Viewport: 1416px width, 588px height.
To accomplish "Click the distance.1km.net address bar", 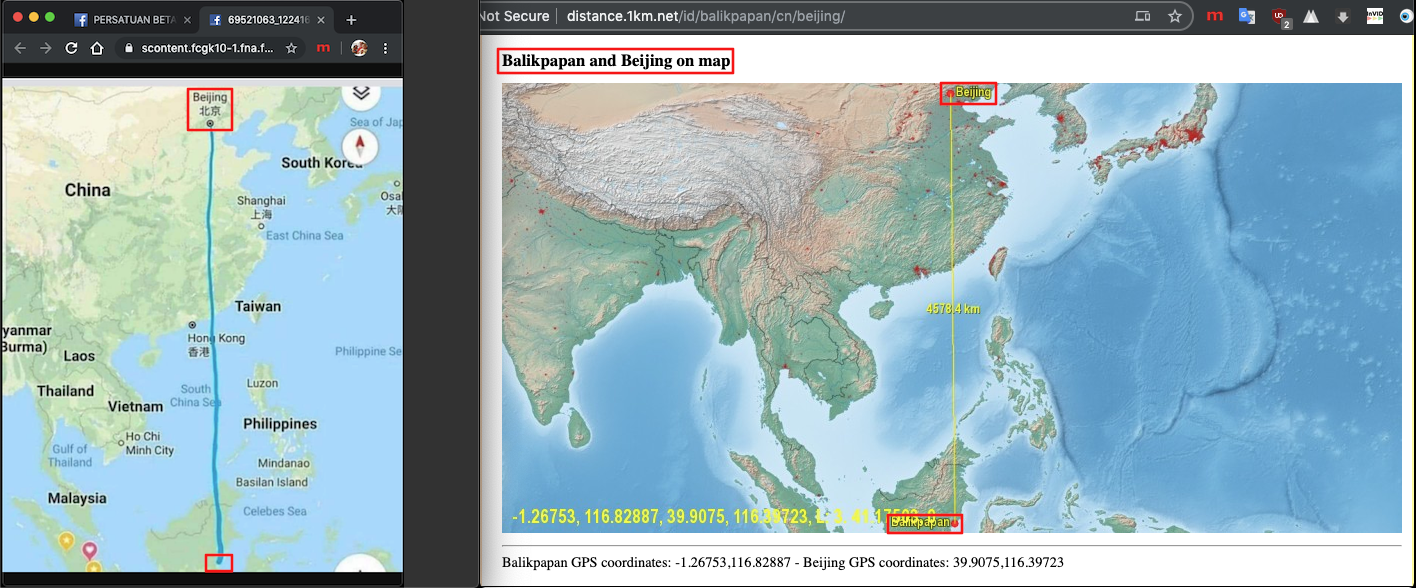I will (x=800, y=16).
